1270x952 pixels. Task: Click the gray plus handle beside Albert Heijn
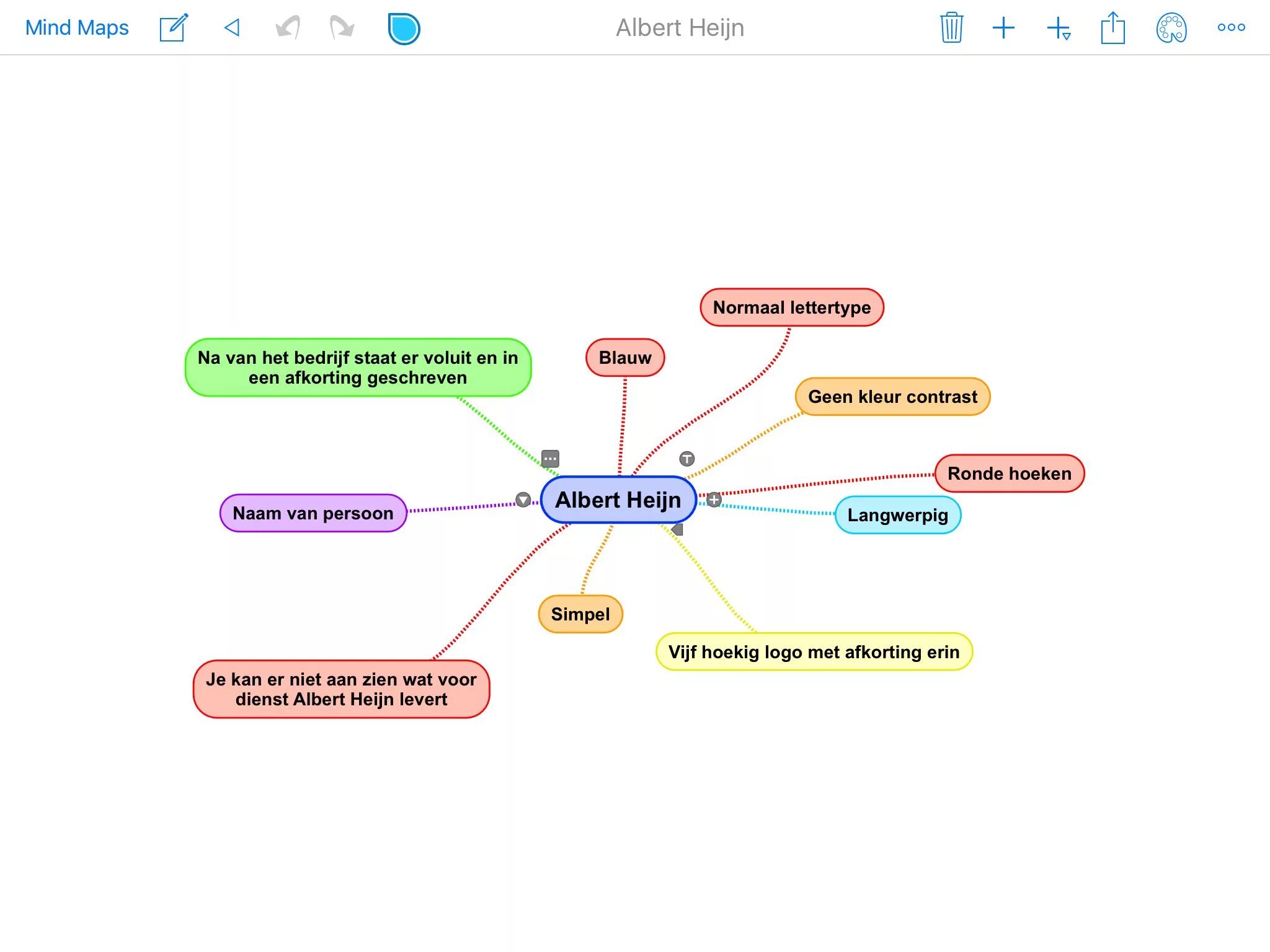714,500
